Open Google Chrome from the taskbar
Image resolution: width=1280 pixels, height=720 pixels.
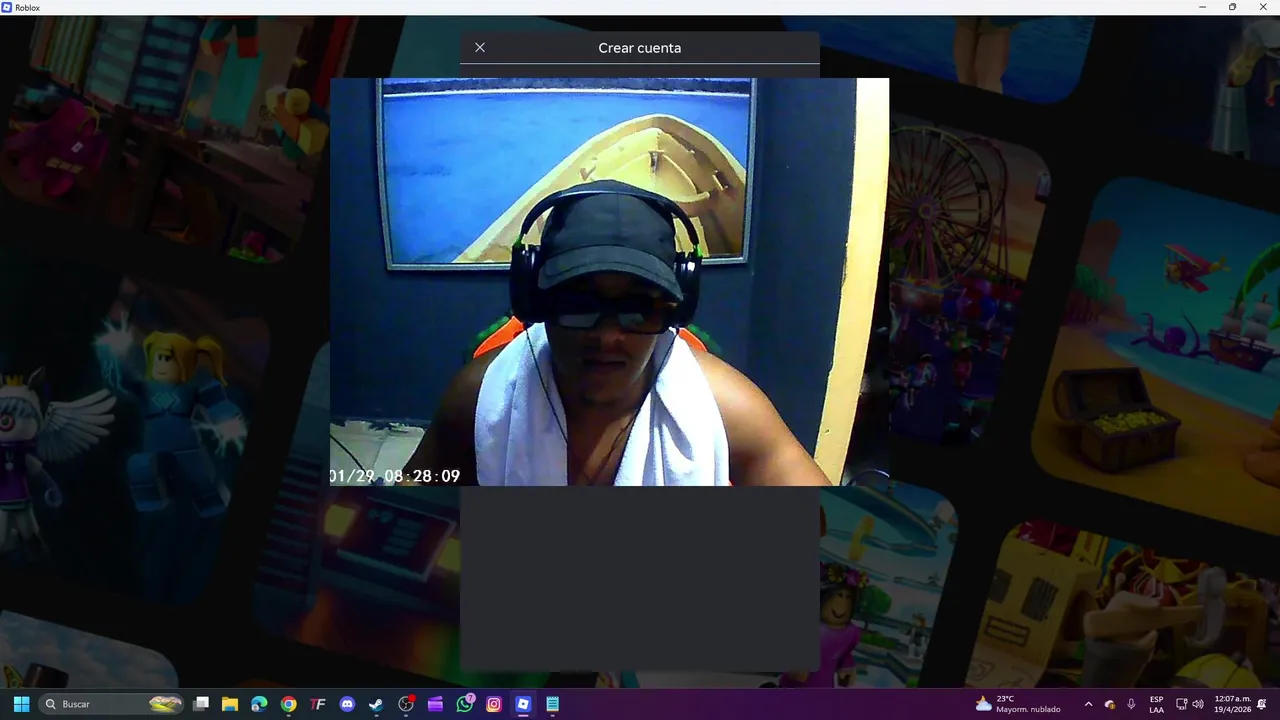(288, 704)
